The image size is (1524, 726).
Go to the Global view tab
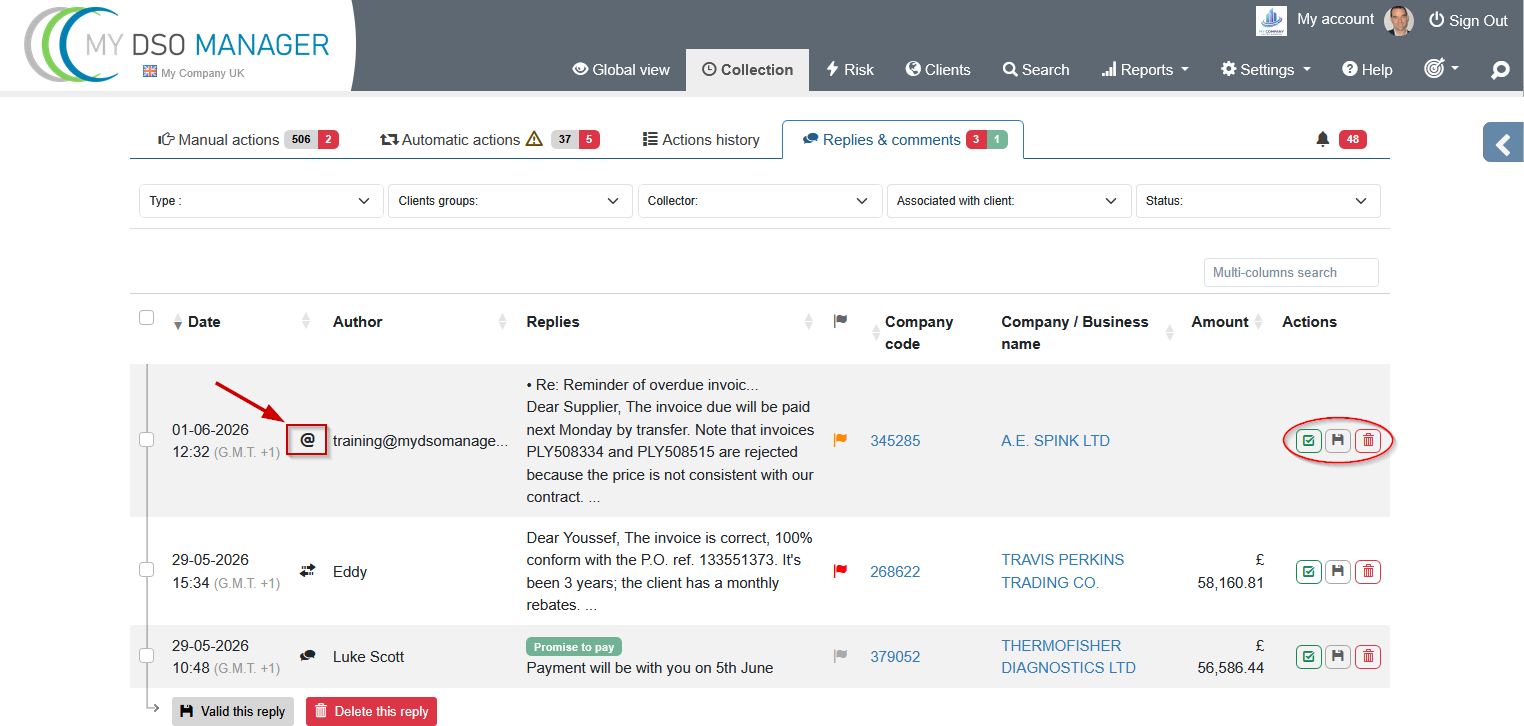click(x=621, y=70)
